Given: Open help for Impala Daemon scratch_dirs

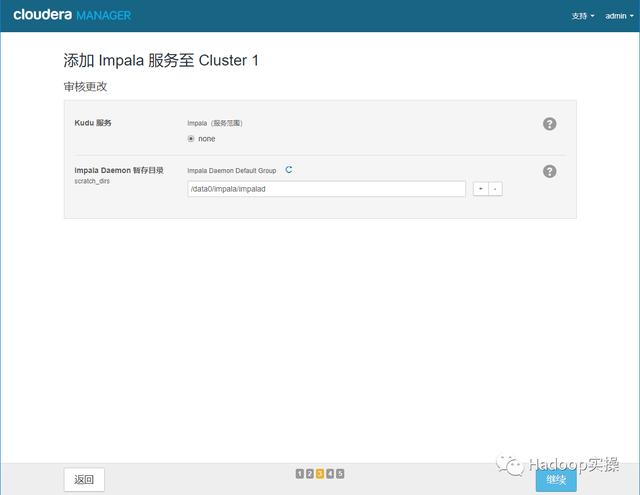Looking at the screenshot, I should (x=549, y=171).
